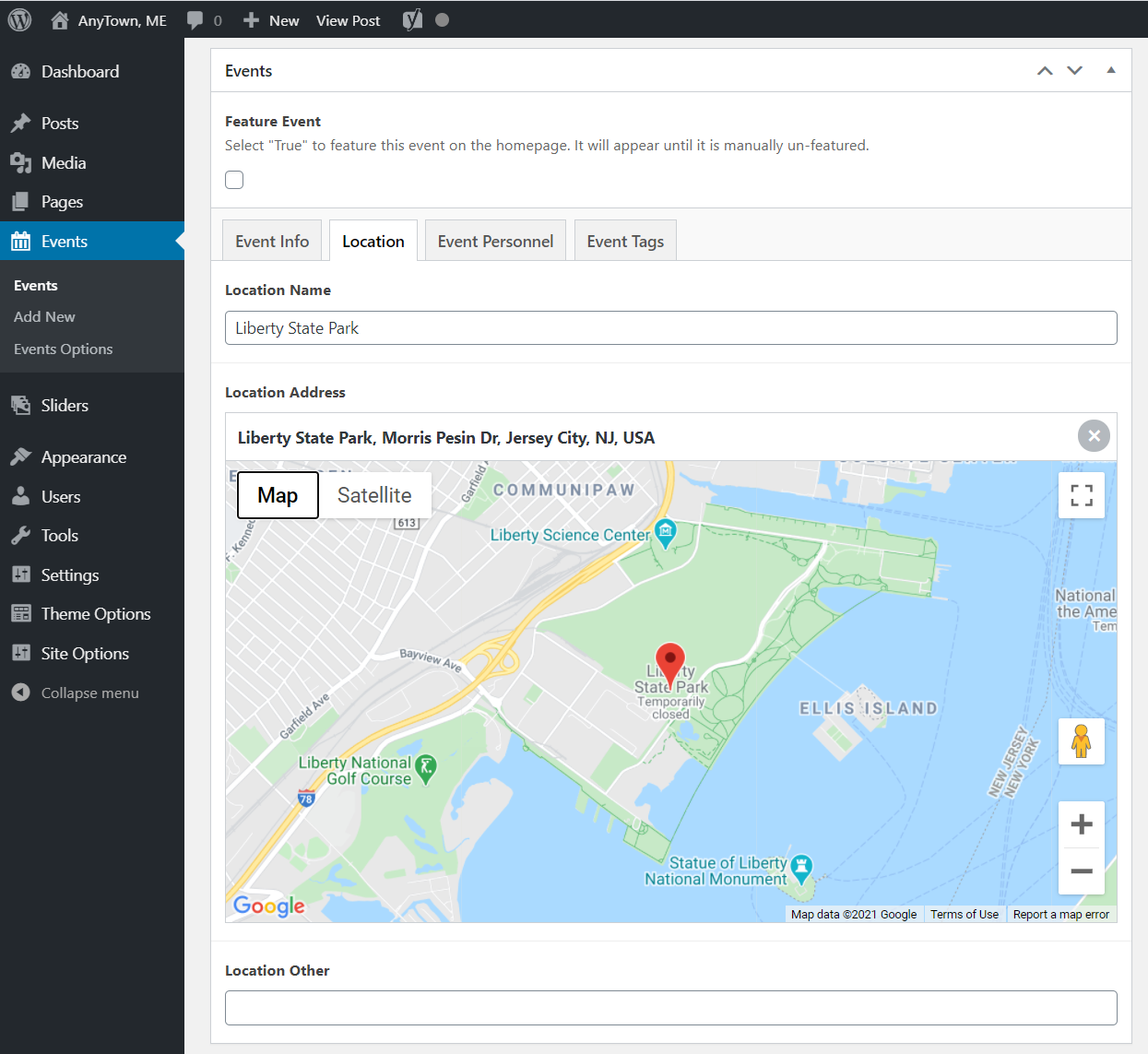Click the red location pin marker

(670, 664)
